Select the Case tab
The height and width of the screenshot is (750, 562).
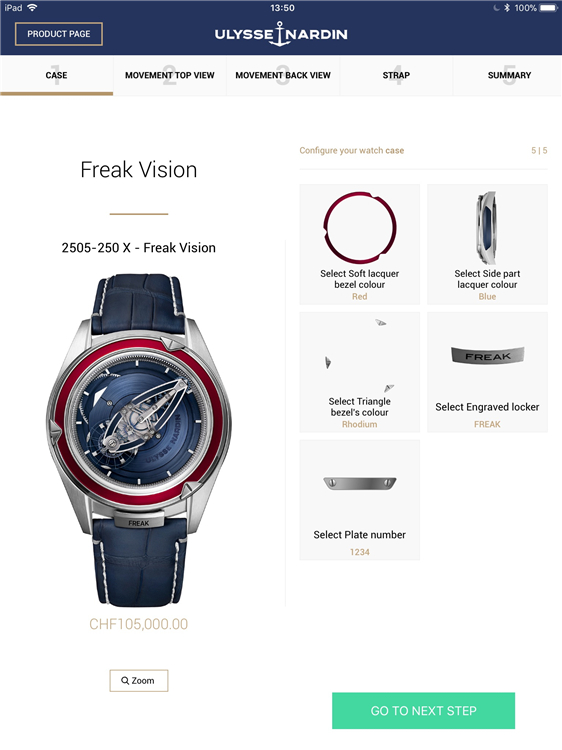point(56,76)
